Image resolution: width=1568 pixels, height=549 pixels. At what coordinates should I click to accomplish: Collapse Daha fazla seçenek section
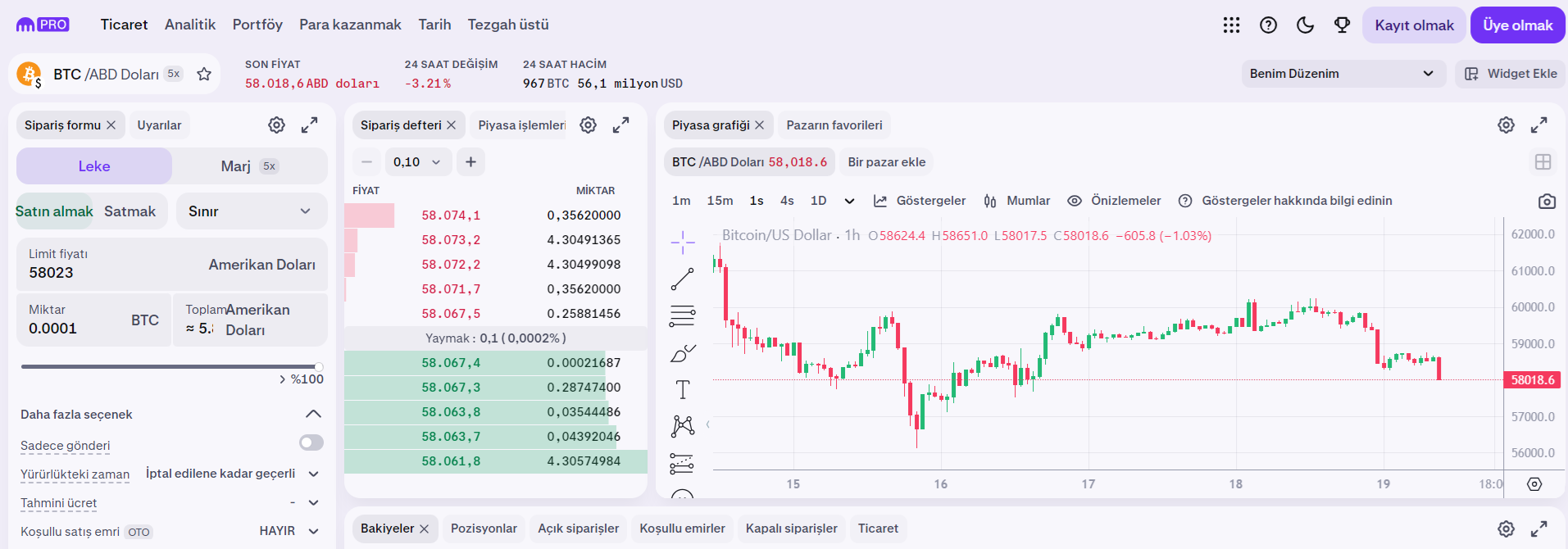point(313,414)
